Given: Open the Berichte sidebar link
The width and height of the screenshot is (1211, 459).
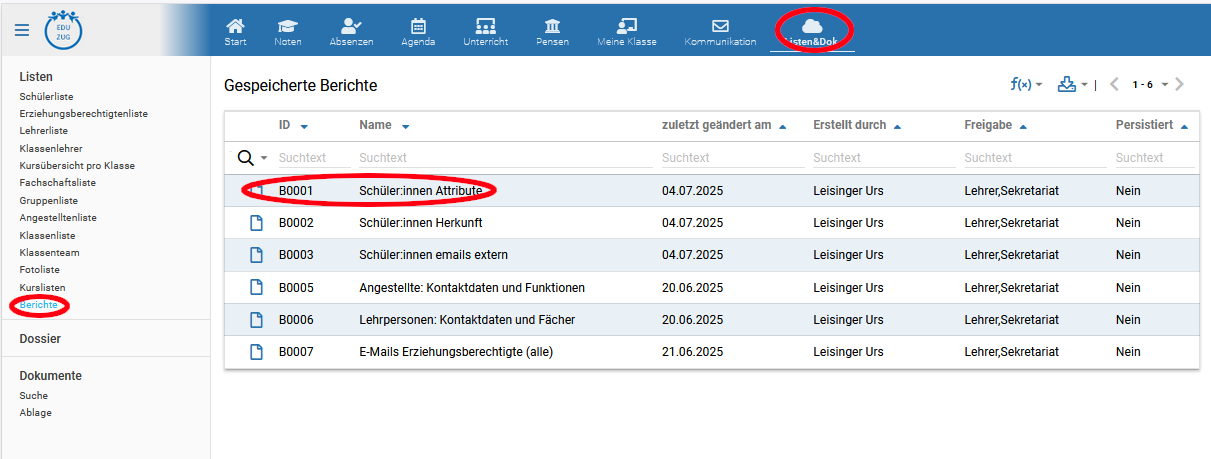Looking at the screenshot, I should [x=38, y=304].
